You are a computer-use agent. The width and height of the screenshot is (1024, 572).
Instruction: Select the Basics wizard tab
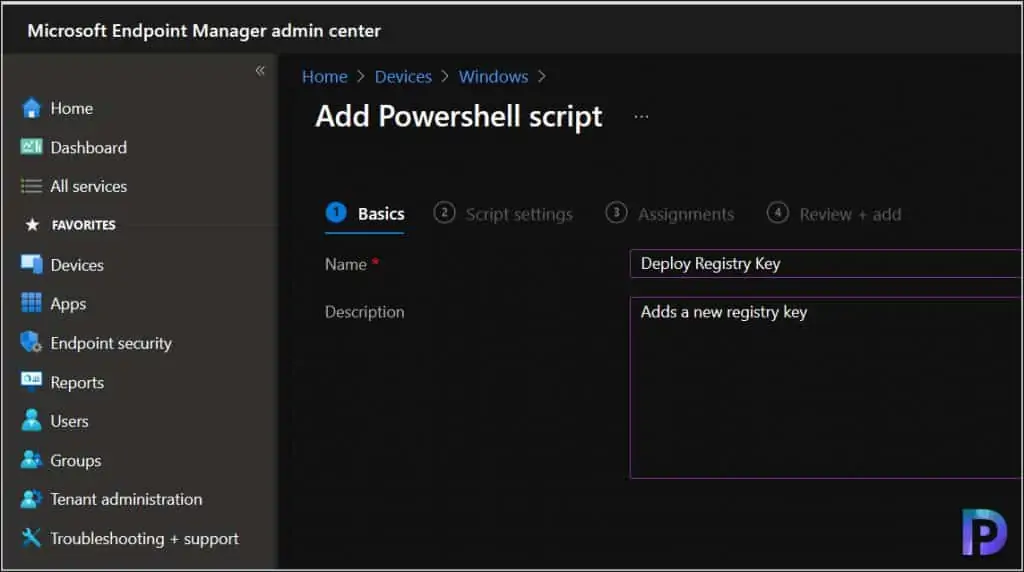(365, 214)
